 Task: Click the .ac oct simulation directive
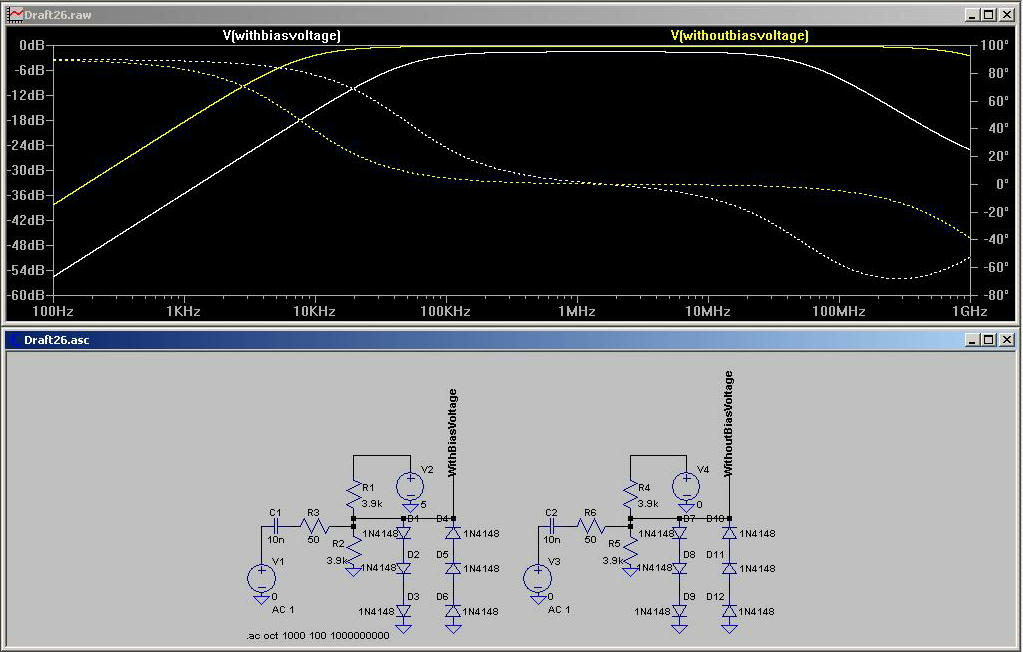point(317,635)
